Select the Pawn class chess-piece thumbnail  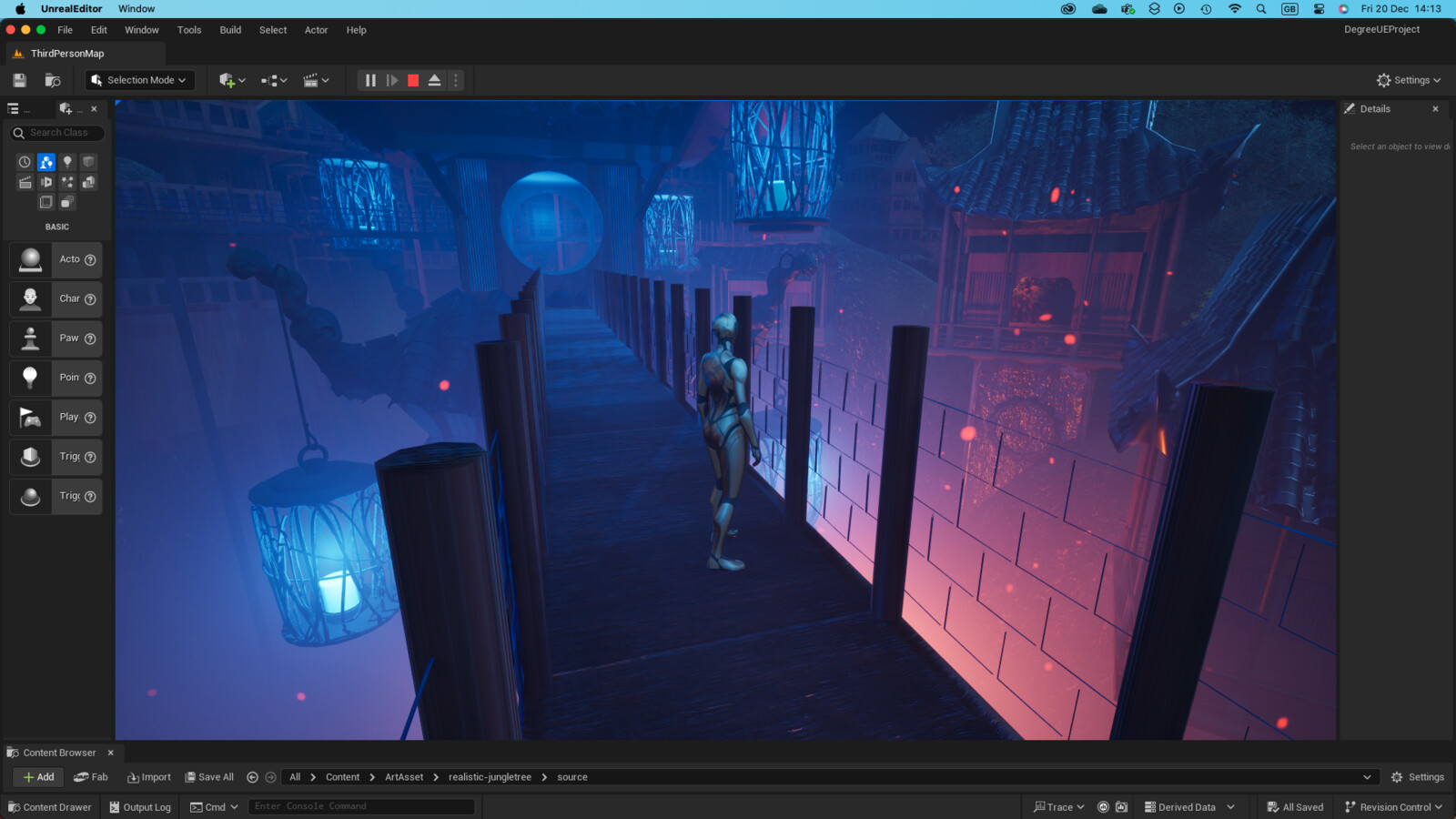[x=30, y=339]
